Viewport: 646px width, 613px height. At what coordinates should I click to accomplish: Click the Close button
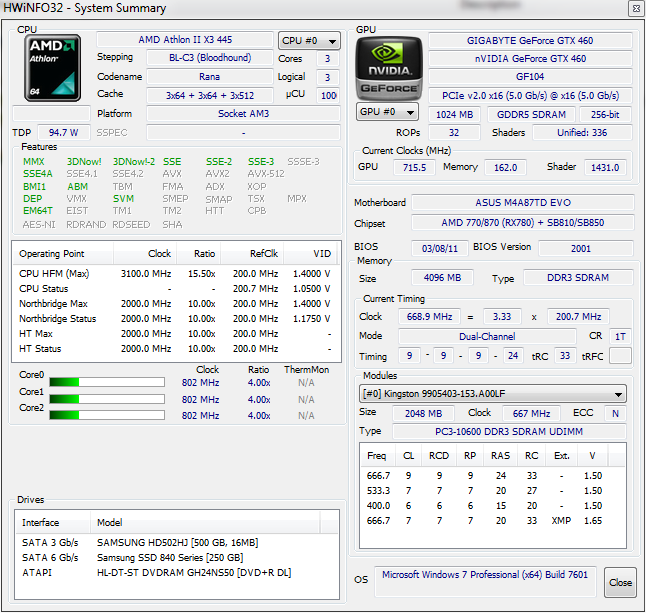point(620,583)
